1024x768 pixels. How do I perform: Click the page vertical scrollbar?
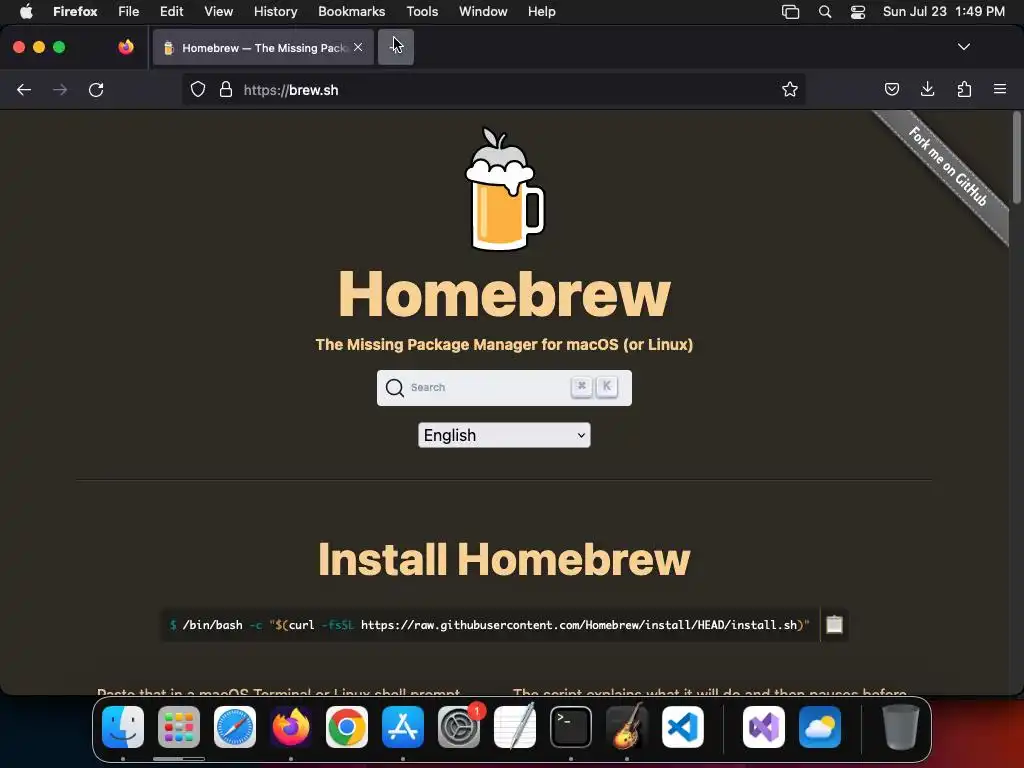[x=1016, y=157]
